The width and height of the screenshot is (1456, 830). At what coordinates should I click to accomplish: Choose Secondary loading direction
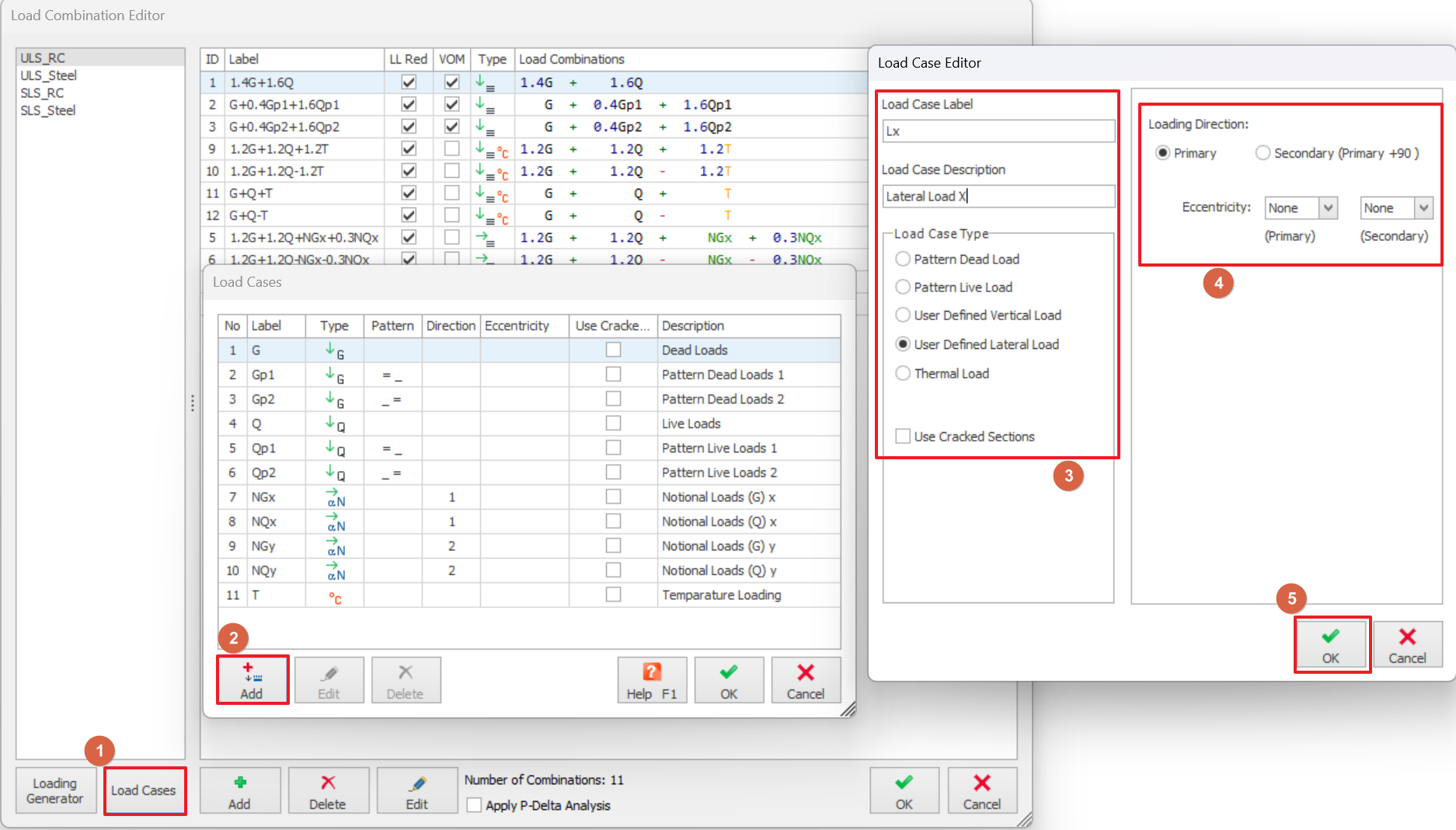pos(1263,153)
